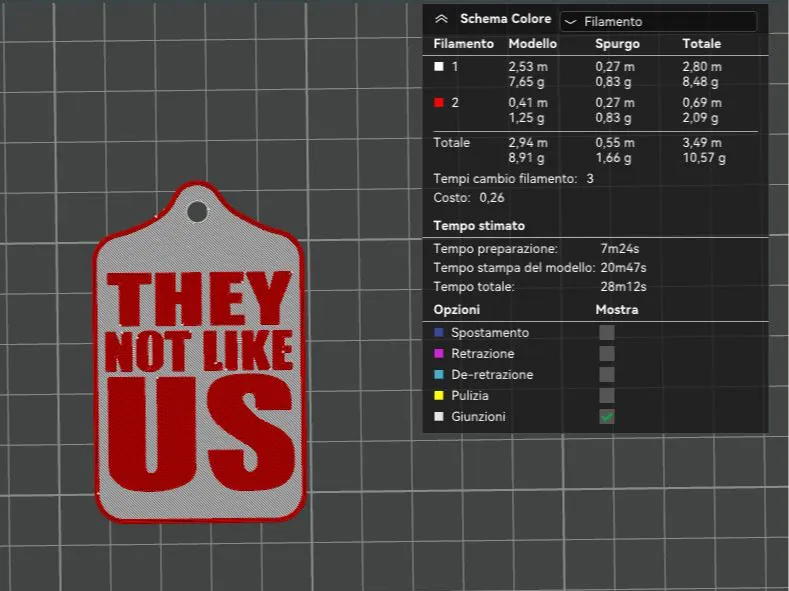Screen dimensions: 789x591
Task: Click the 'Spurgo' column header
Action: [617, 44]
